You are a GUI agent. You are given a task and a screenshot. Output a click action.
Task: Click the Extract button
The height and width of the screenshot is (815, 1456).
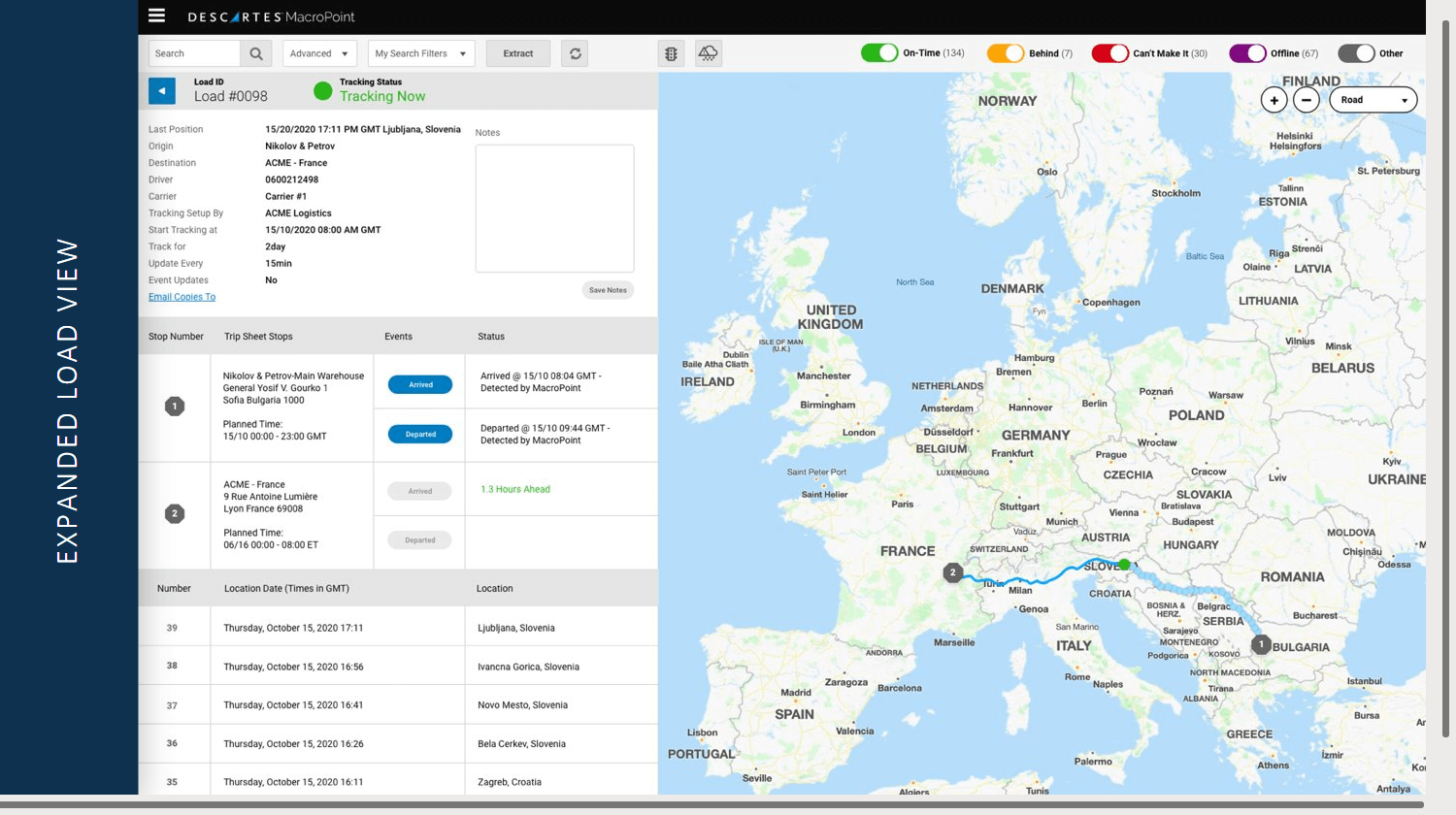point(518,53)
